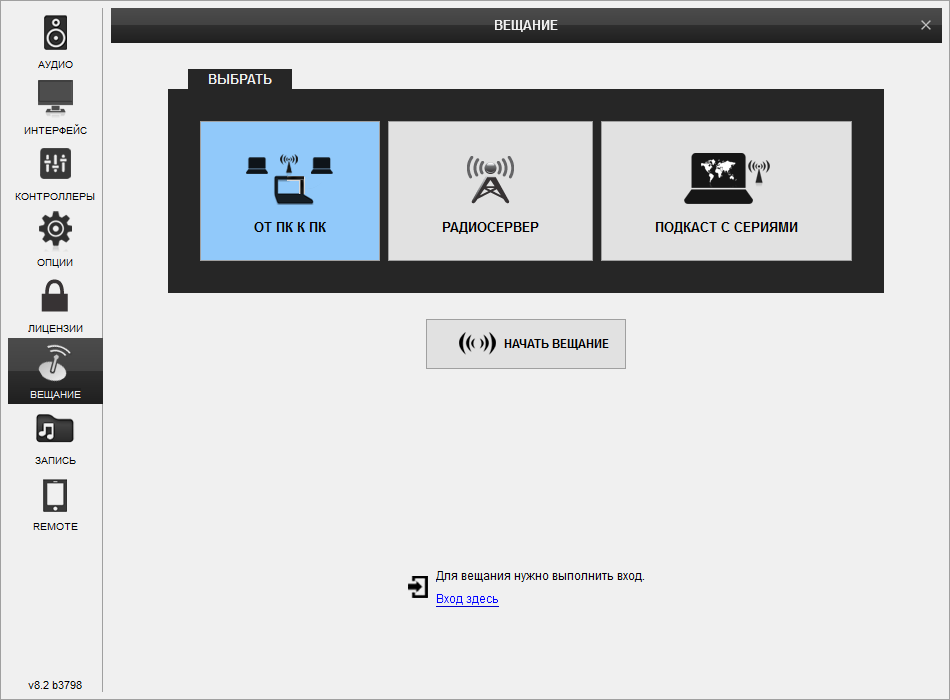Close the ВЕЩАНИЕ settings window
The height and width of the screenshot is (700, 950).
click(x=926, y=25)
